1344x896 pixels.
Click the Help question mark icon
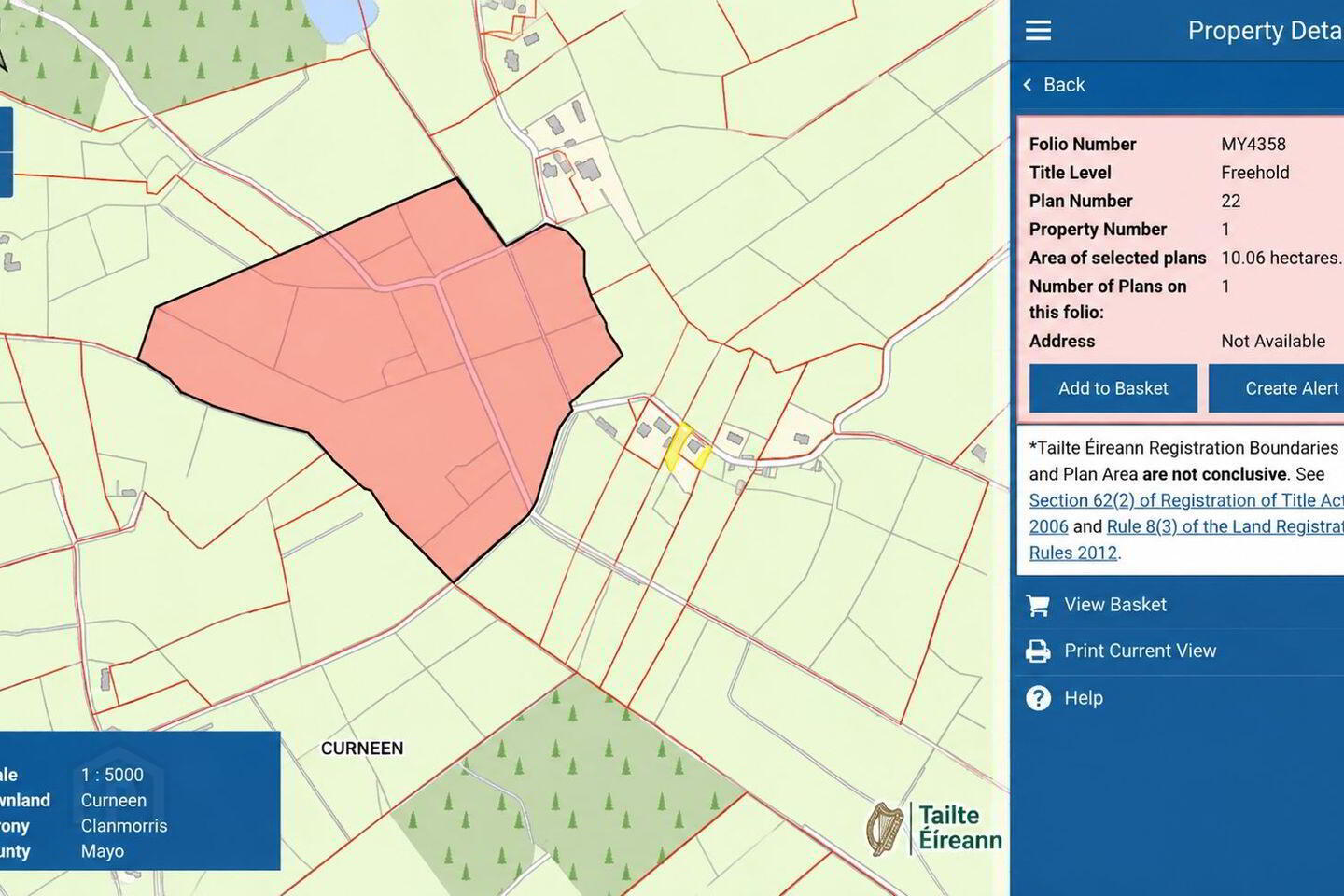pyautogui.click(x=1038, y=698)
